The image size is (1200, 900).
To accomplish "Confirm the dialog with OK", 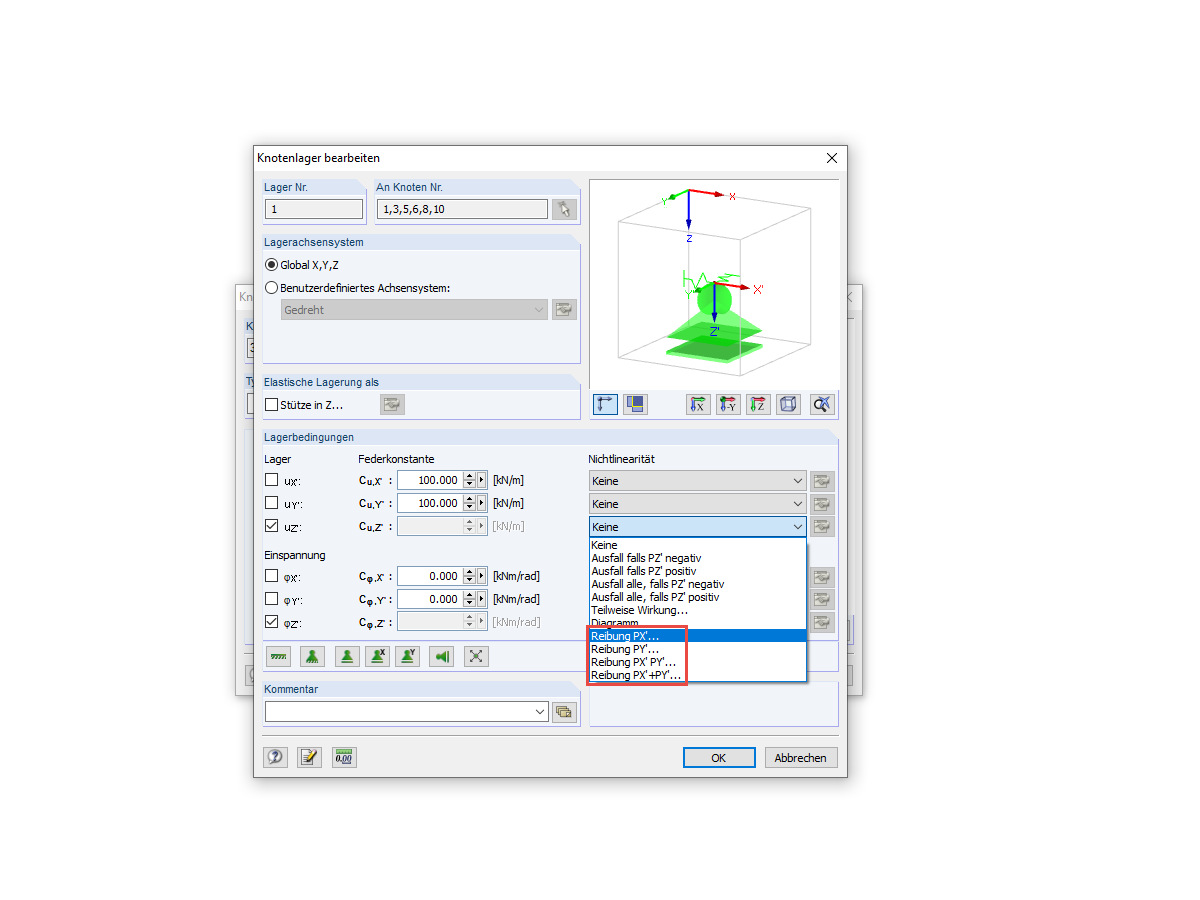I will (719, 757).
